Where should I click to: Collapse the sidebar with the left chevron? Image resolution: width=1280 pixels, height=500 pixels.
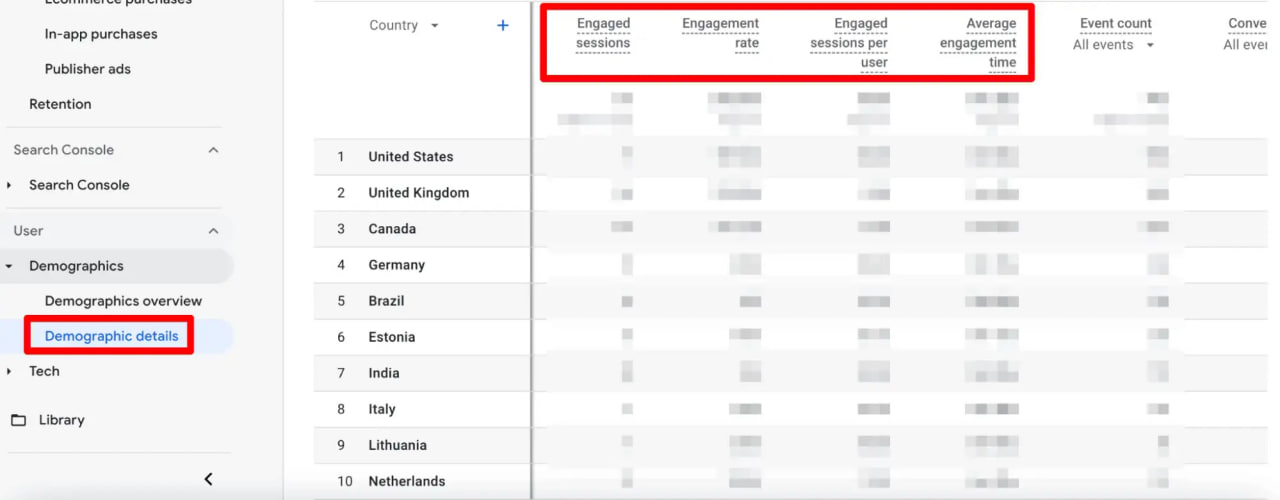pyautogui.click(x=208, y=479)
